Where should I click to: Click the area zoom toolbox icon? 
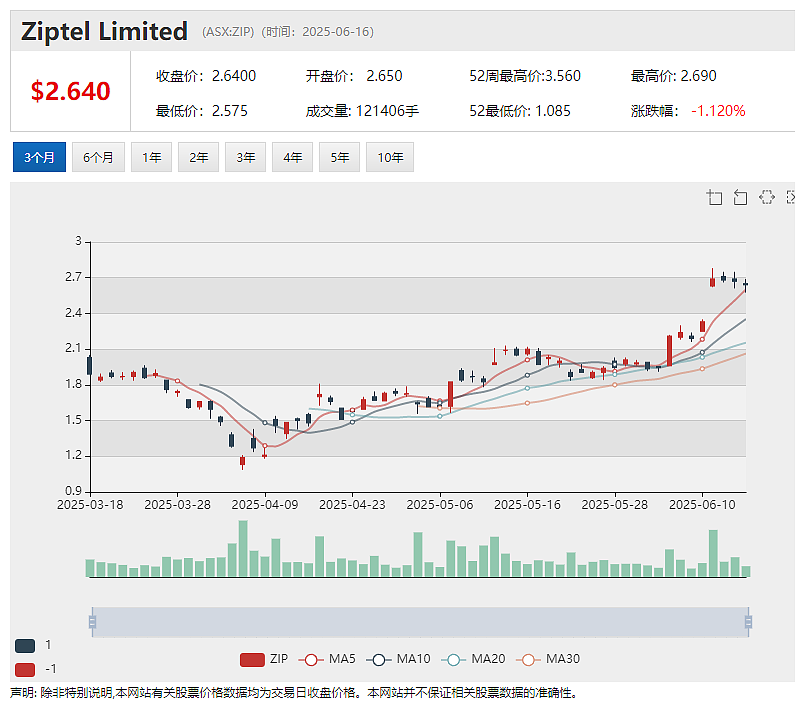coord(714,197)
